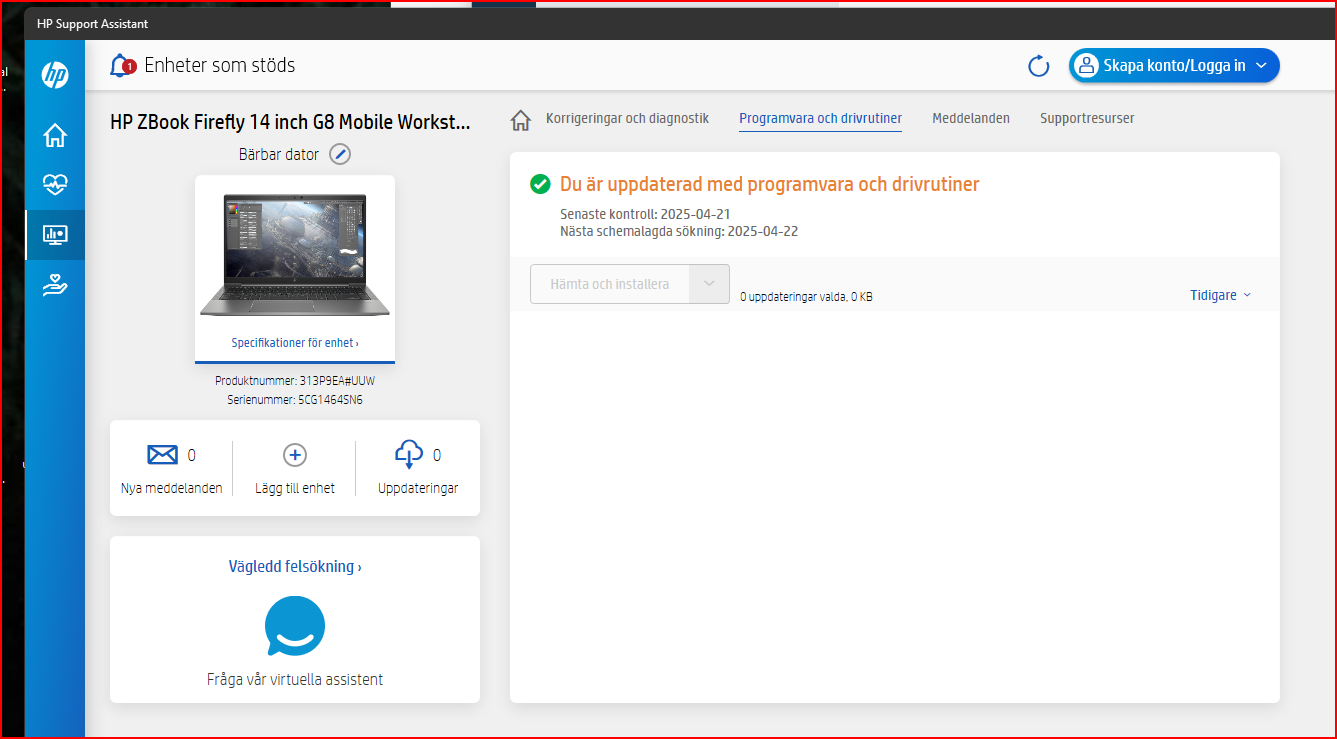Click Senaste kontroll: 2025-04-21 text
1337x739 pixels.
pos(645,214)
